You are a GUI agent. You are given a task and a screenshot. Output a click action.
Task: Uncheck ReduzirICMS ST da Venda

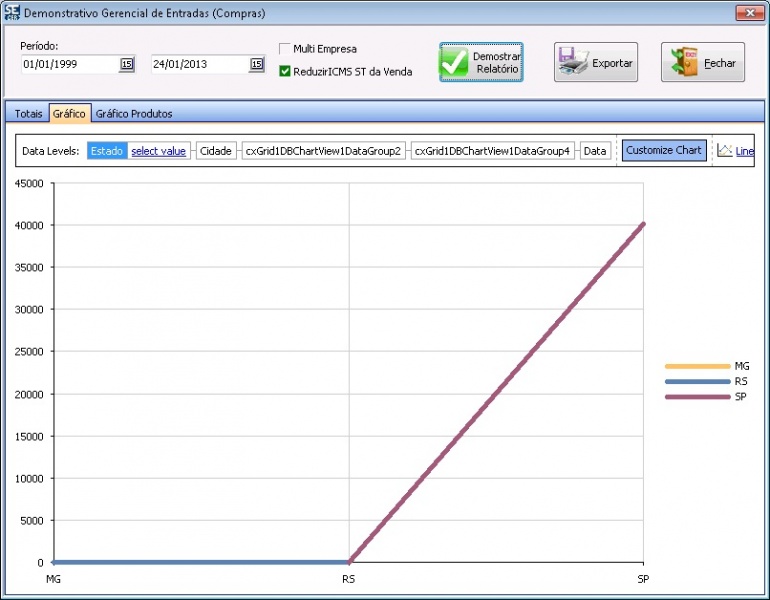(285, 71)
